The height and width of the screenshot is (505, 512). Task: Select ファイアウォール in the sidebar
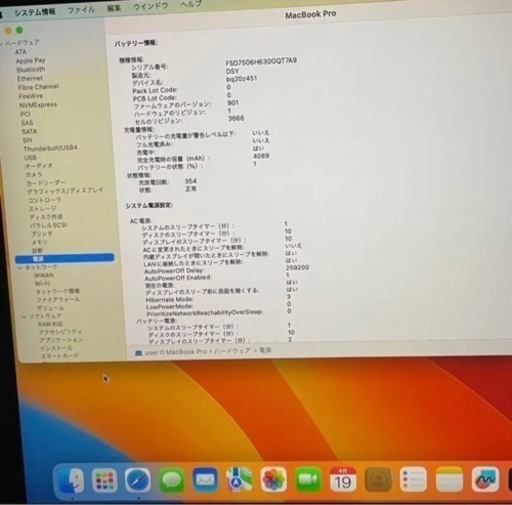(x=58, y=300)
